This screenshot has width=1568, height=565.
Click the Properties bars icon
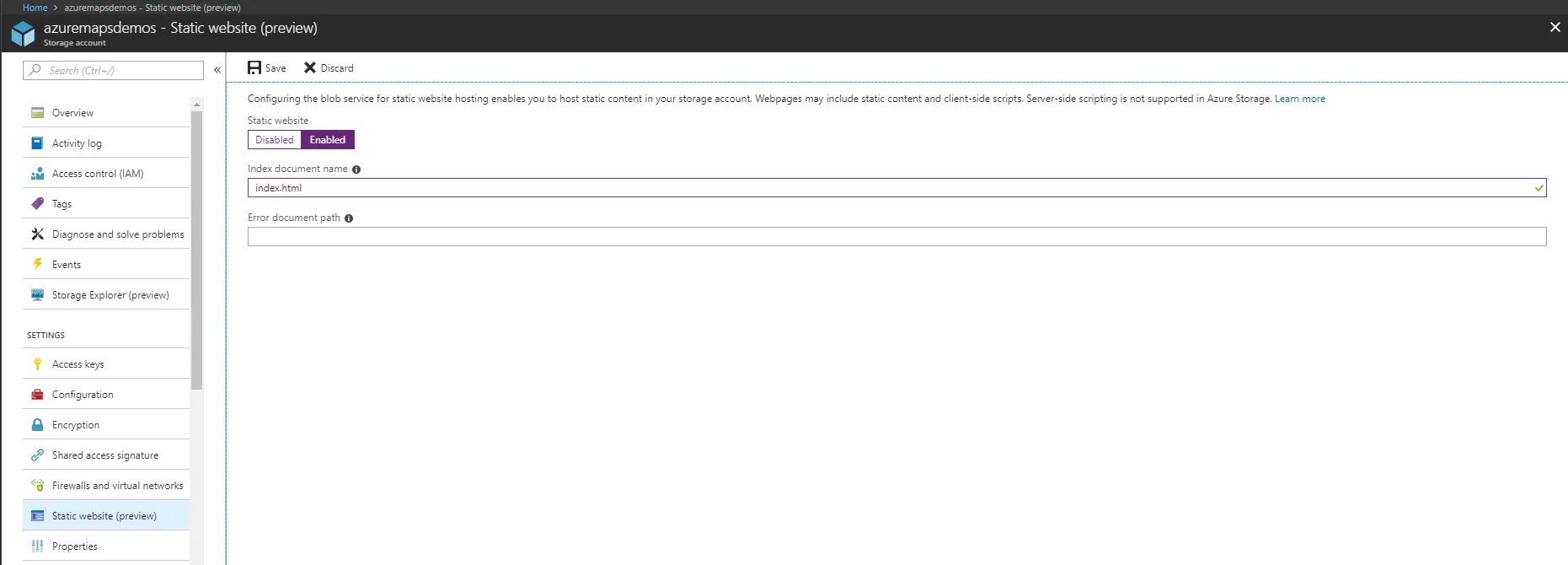pos(37,546)
